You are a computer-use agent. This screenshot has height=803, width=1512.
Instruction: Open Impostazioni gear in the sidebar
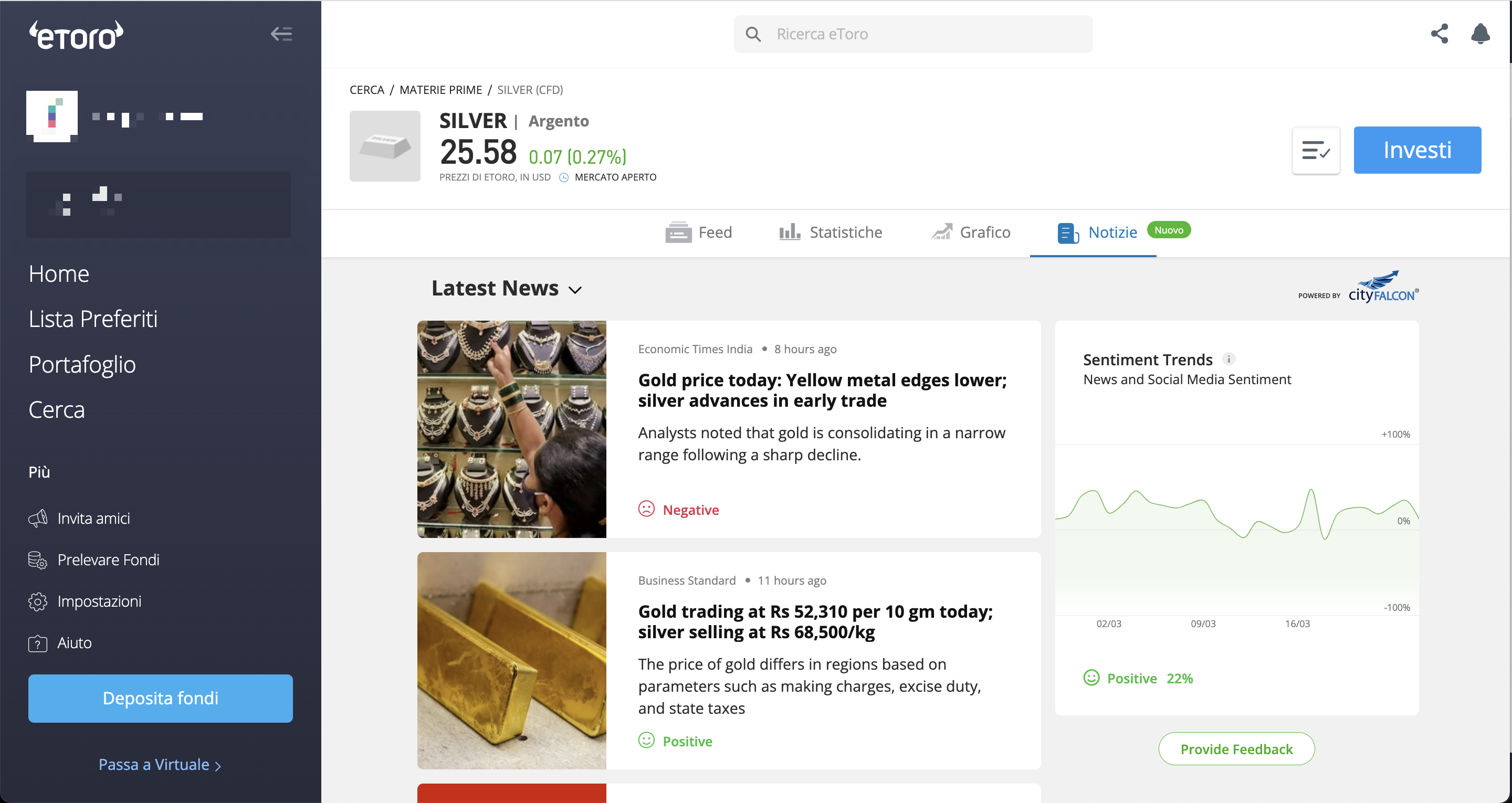click(85, 601)
